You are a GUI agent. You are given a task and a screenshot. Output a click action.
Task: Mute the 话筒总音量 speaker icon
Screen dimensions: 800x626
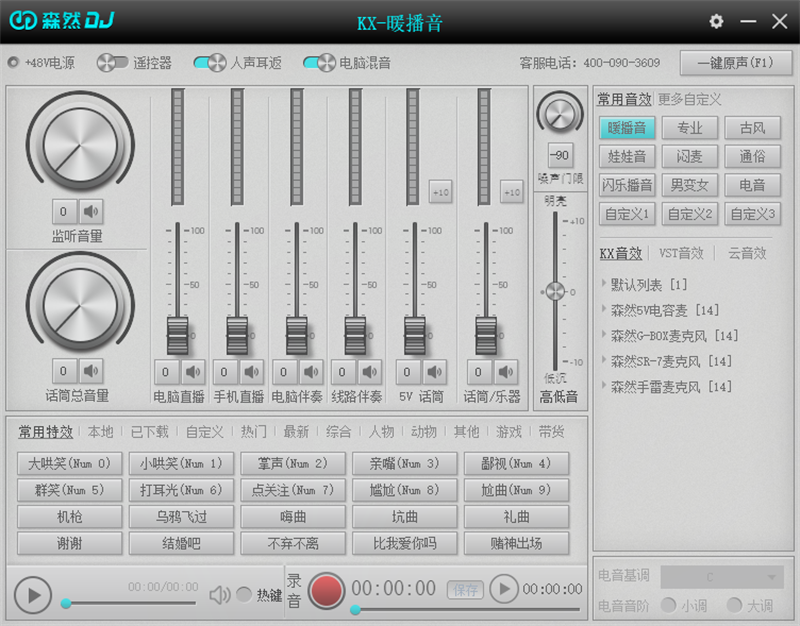click(x=92, y=370)
